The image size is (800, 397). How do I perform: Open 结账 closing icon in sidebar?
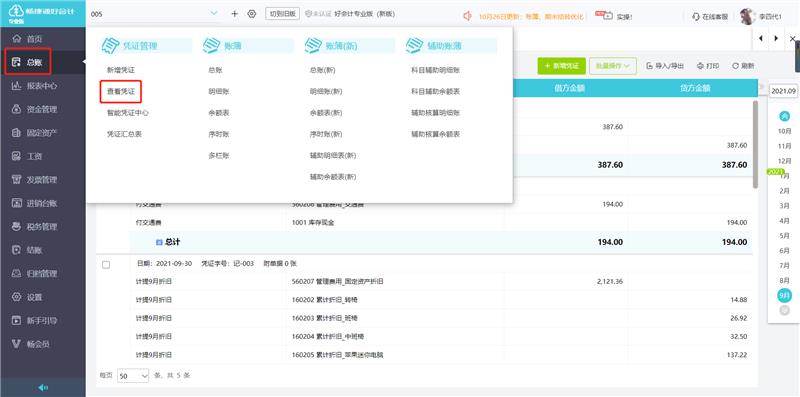[16, 250]
